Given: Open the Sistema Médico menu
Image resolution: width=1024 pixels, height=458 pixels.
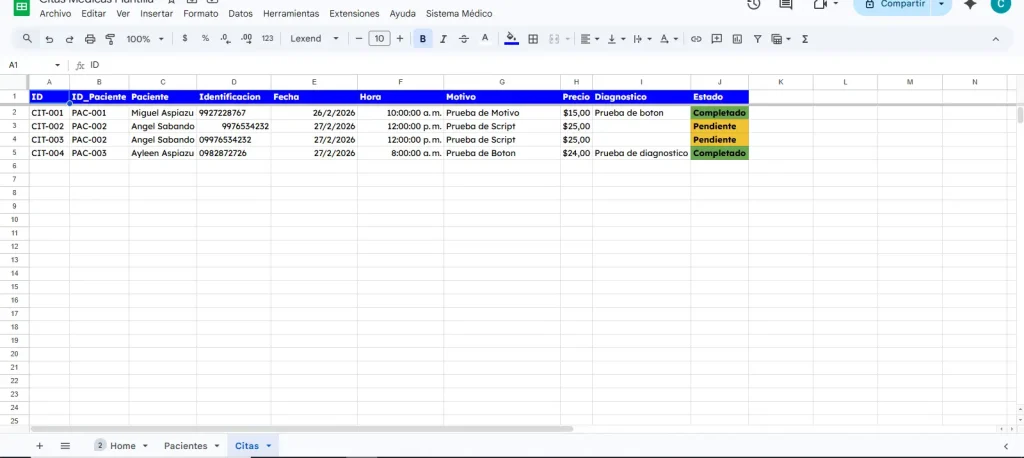Looking at the screenshot, I should pyautogui.click(x=459, y=13).
